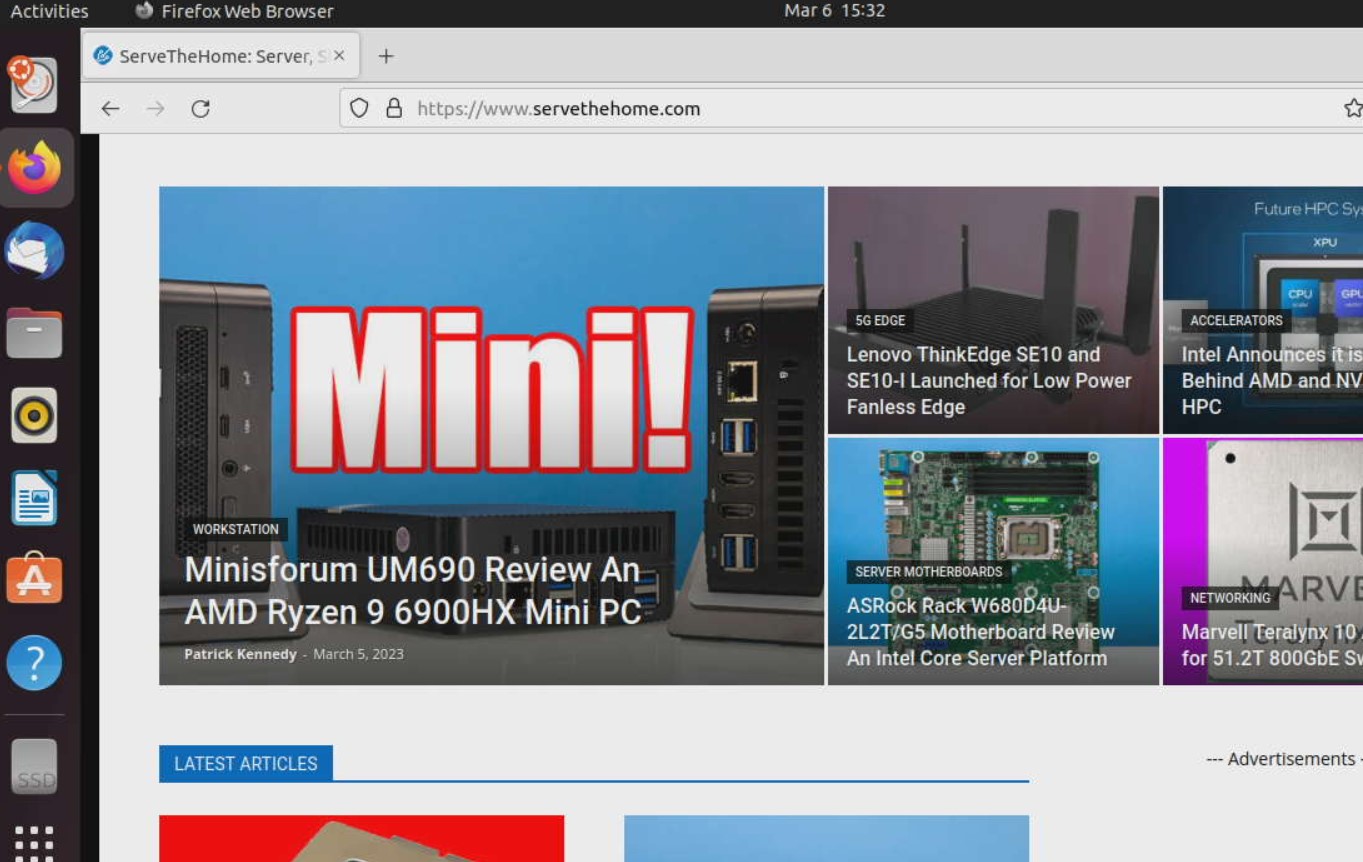Click the browser Back arrow button
Viewport: 1363px width, 862px height.
click(x=110, y=109)
